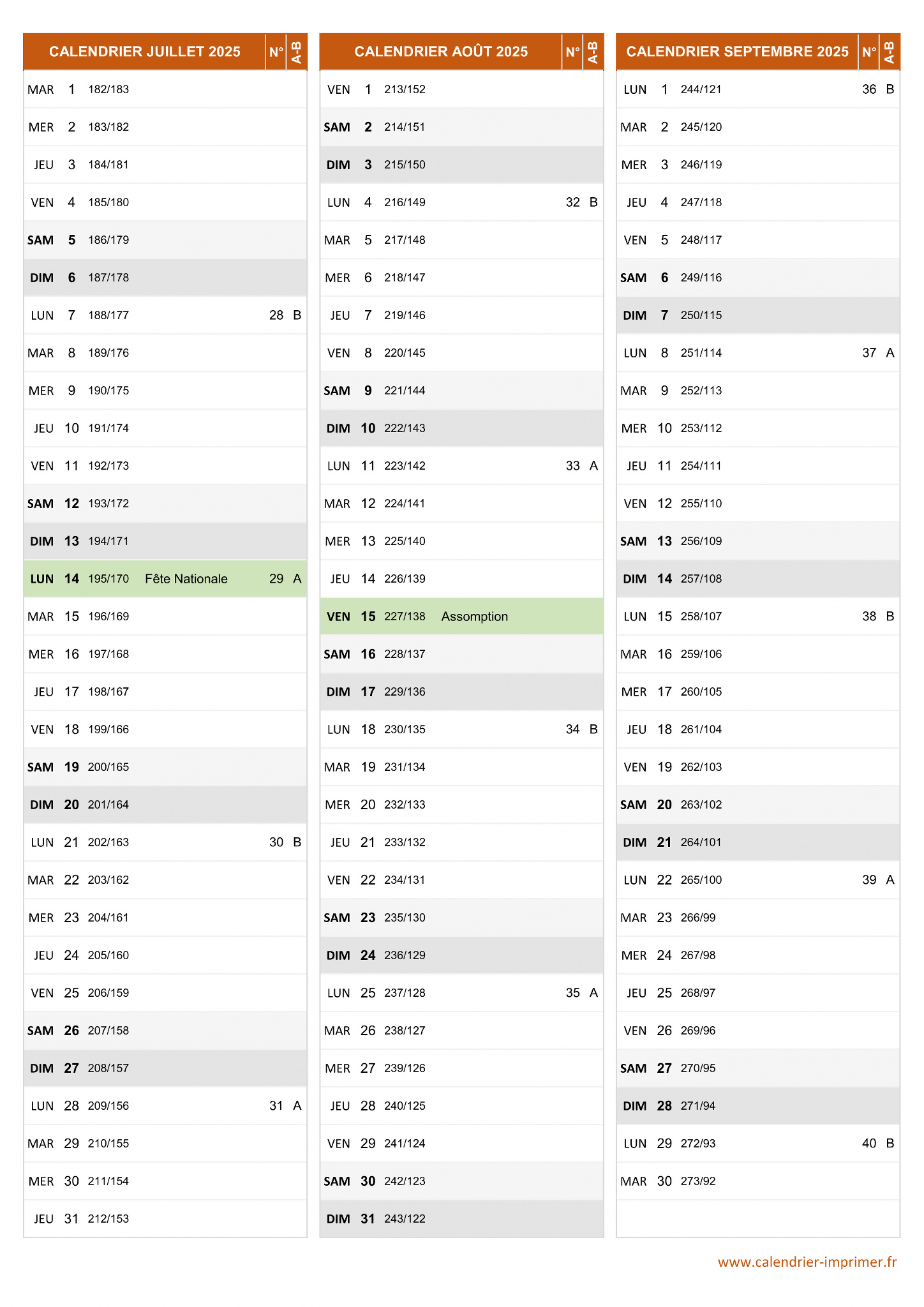Select the Calendrier Septembre 2025 header
Viewport: 924px width, 1307px height.
(x=737, y=52)
